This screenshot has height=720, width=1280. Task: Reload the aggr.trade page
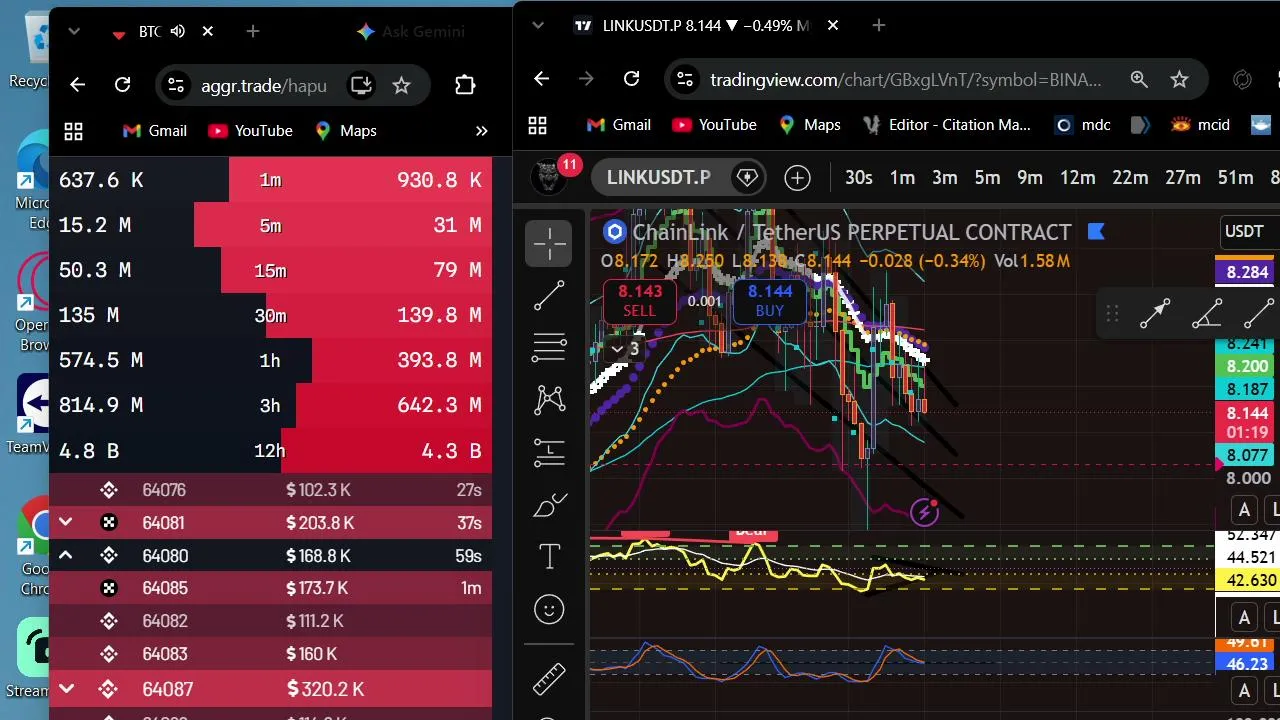pyautogui.click(x=122, y=85)
